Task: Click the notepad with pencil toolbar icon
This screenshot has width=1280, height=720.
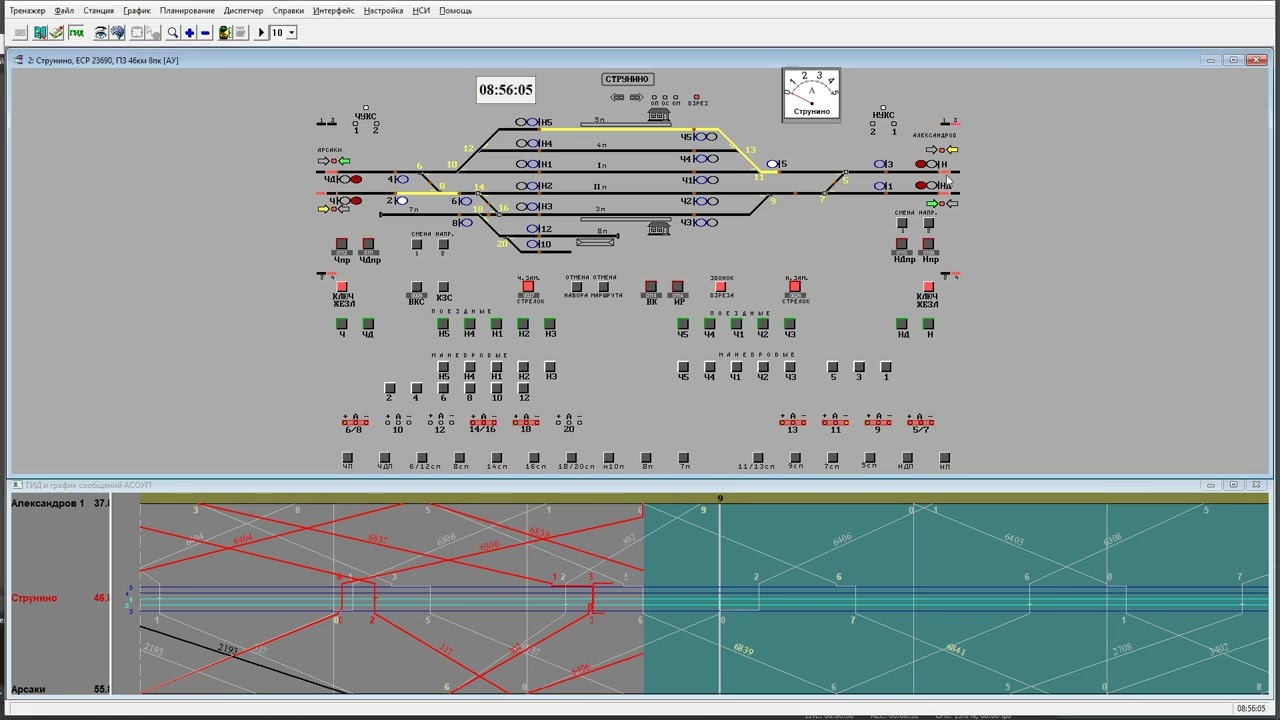Action: pyautogui.click(x=57, y=33)
